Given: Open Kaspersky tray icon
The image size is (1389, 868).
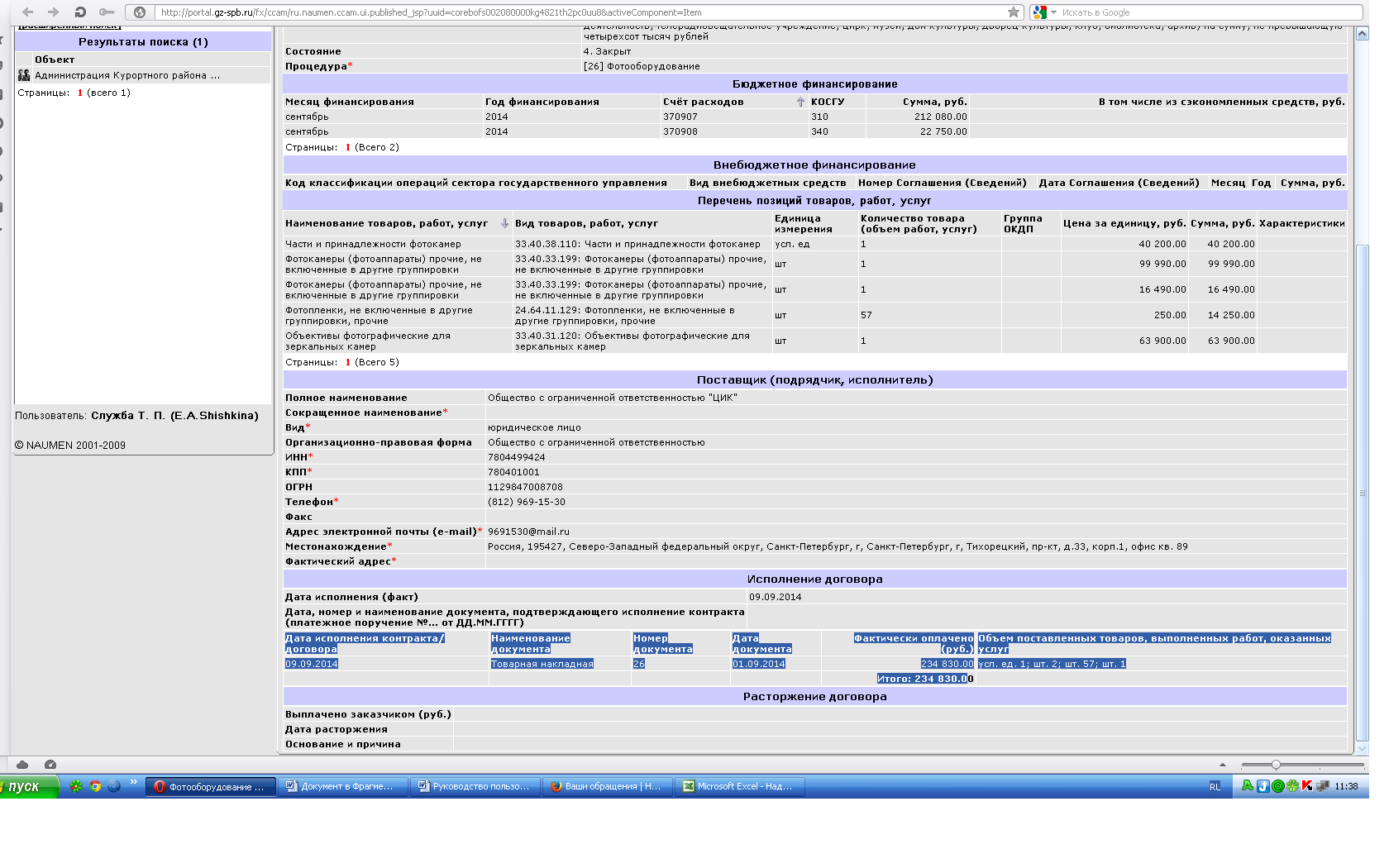Looking at the screenshot, I should 1307,786.
